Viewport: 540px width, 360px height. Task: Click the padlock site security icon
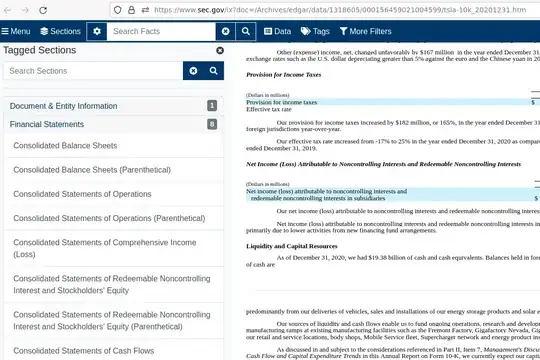(131, 10)
